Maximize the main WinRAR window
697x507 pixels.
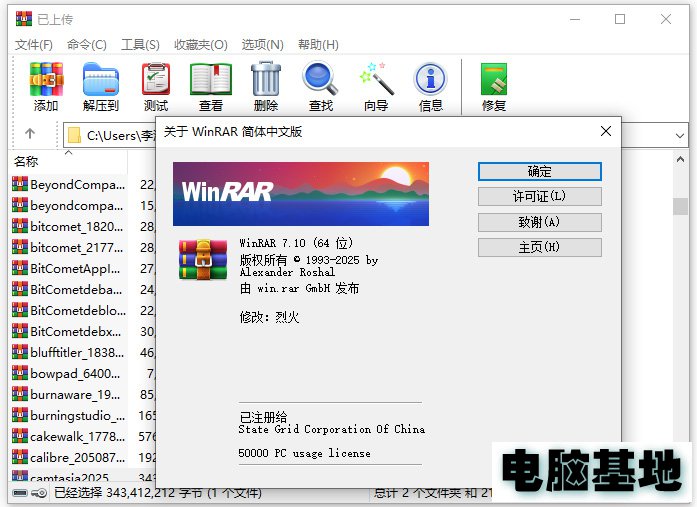click(620, 19)
